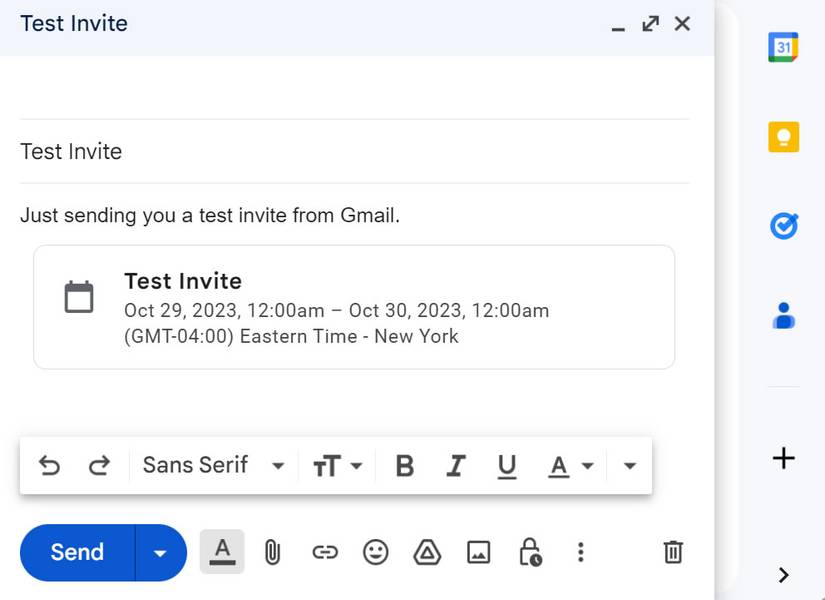Image resolution: width=825 pixels, height=600 pixels.
Task: Expand more formatting options arrow
Action: click(x=629, y=465)
